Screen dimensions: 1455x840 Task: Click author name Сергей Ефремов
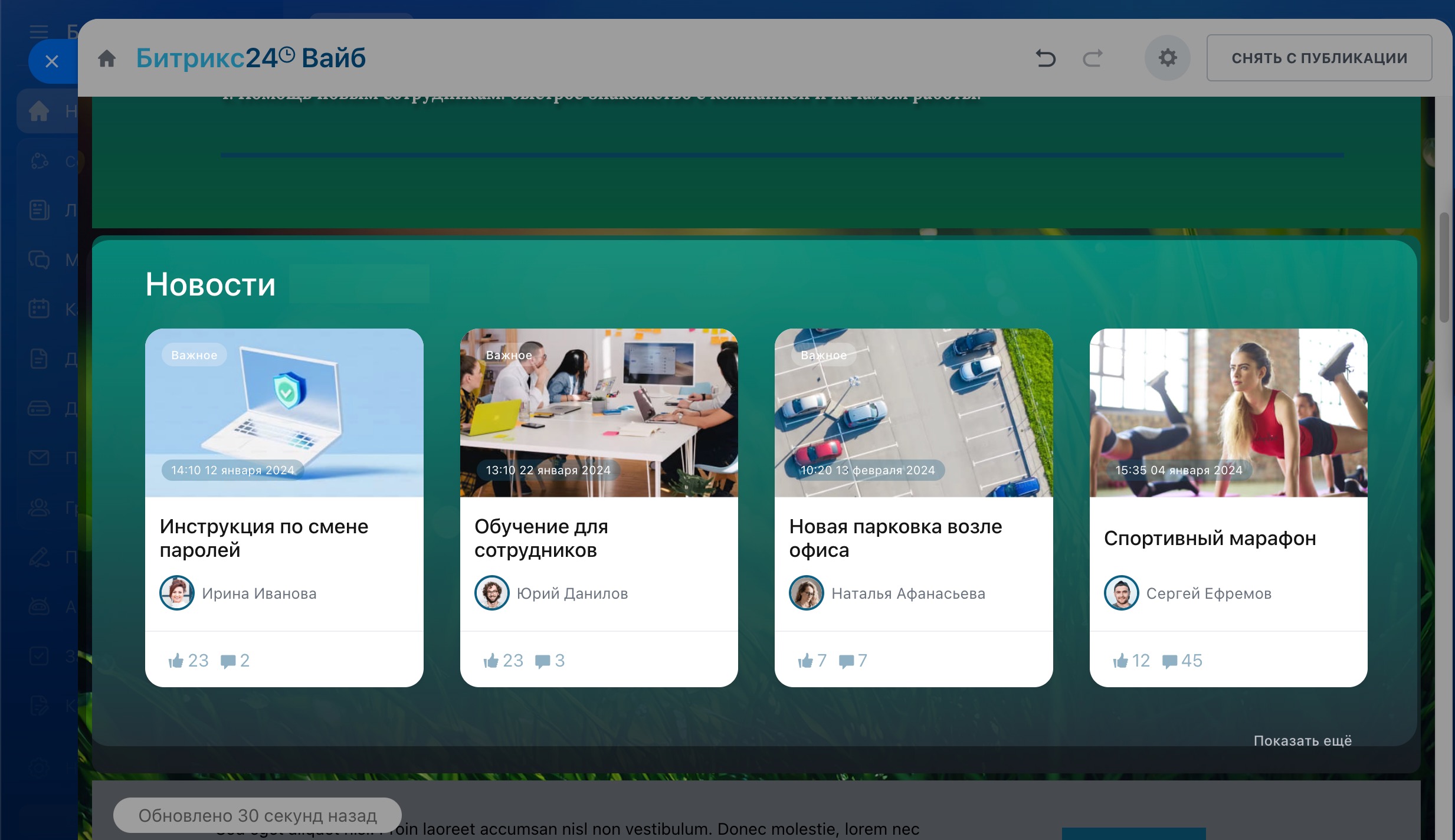1209,593
